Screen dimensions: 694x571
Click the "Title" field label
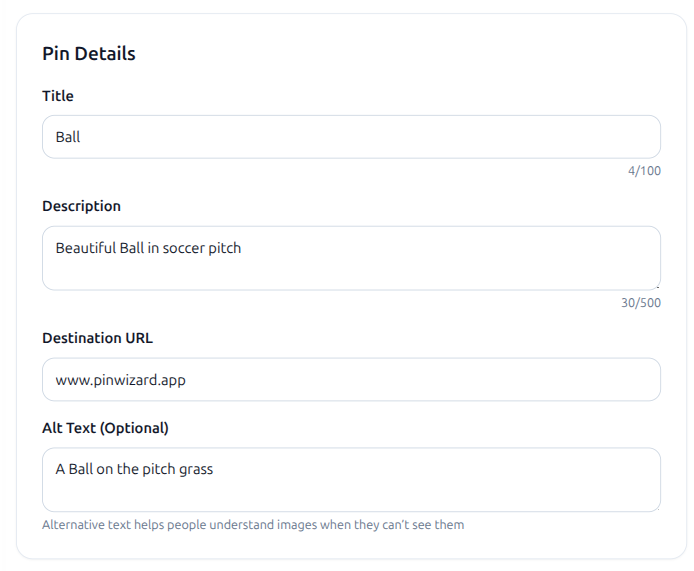(x=58, y=96)
